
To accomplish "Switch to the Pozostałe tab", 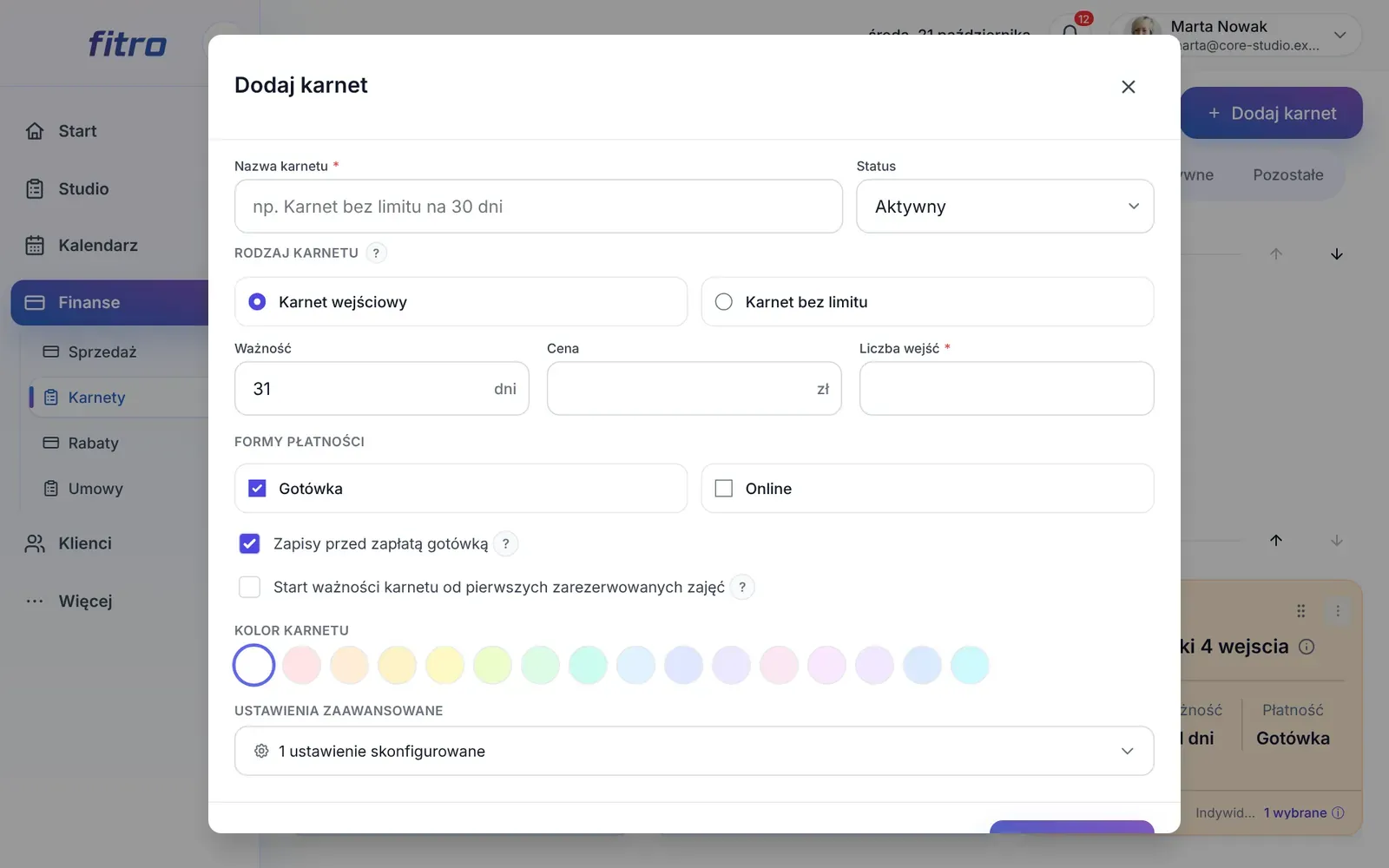I will coord(1288,174).
